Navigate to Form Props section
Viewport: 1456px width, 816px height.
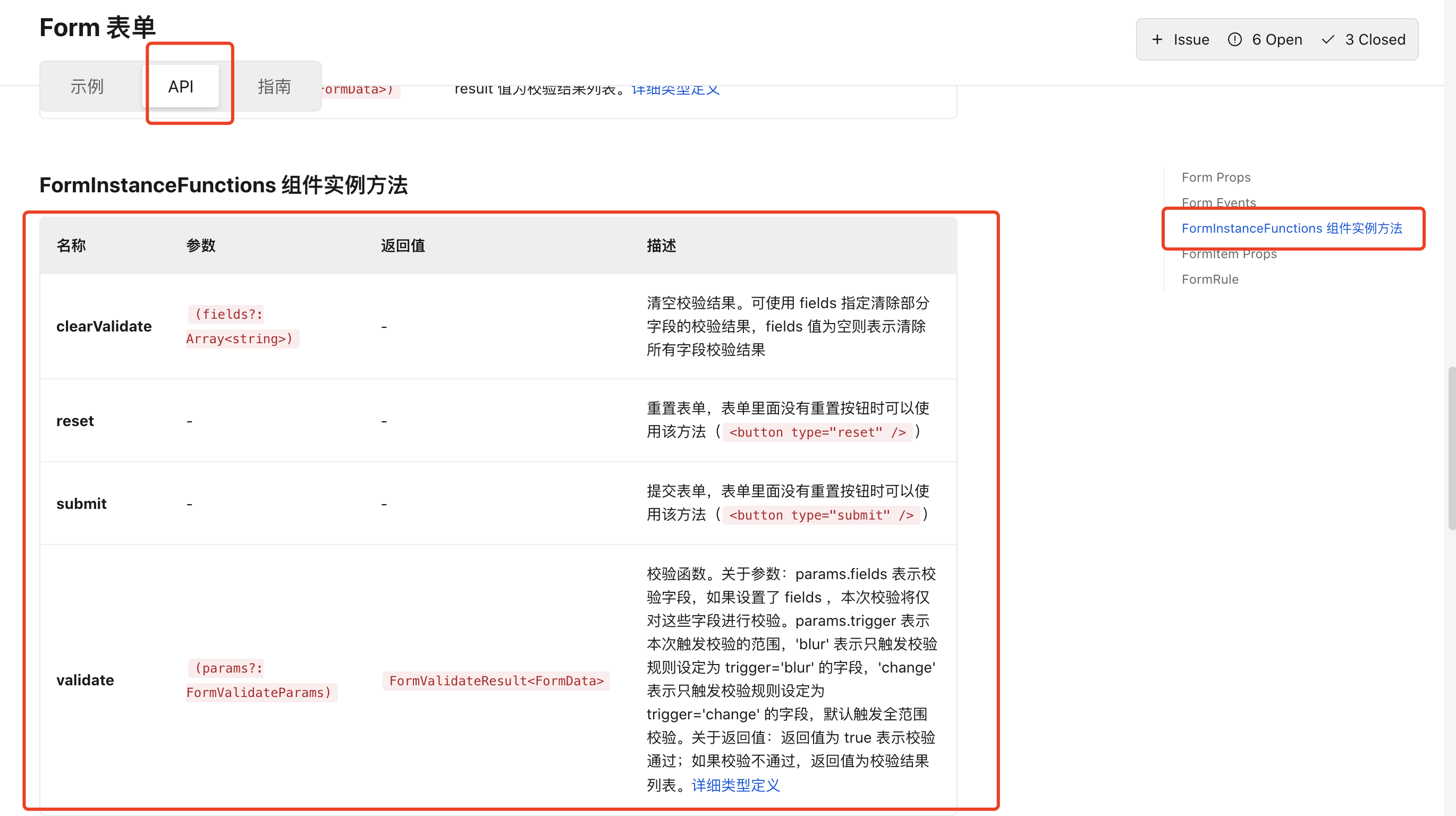(1216, 177)
